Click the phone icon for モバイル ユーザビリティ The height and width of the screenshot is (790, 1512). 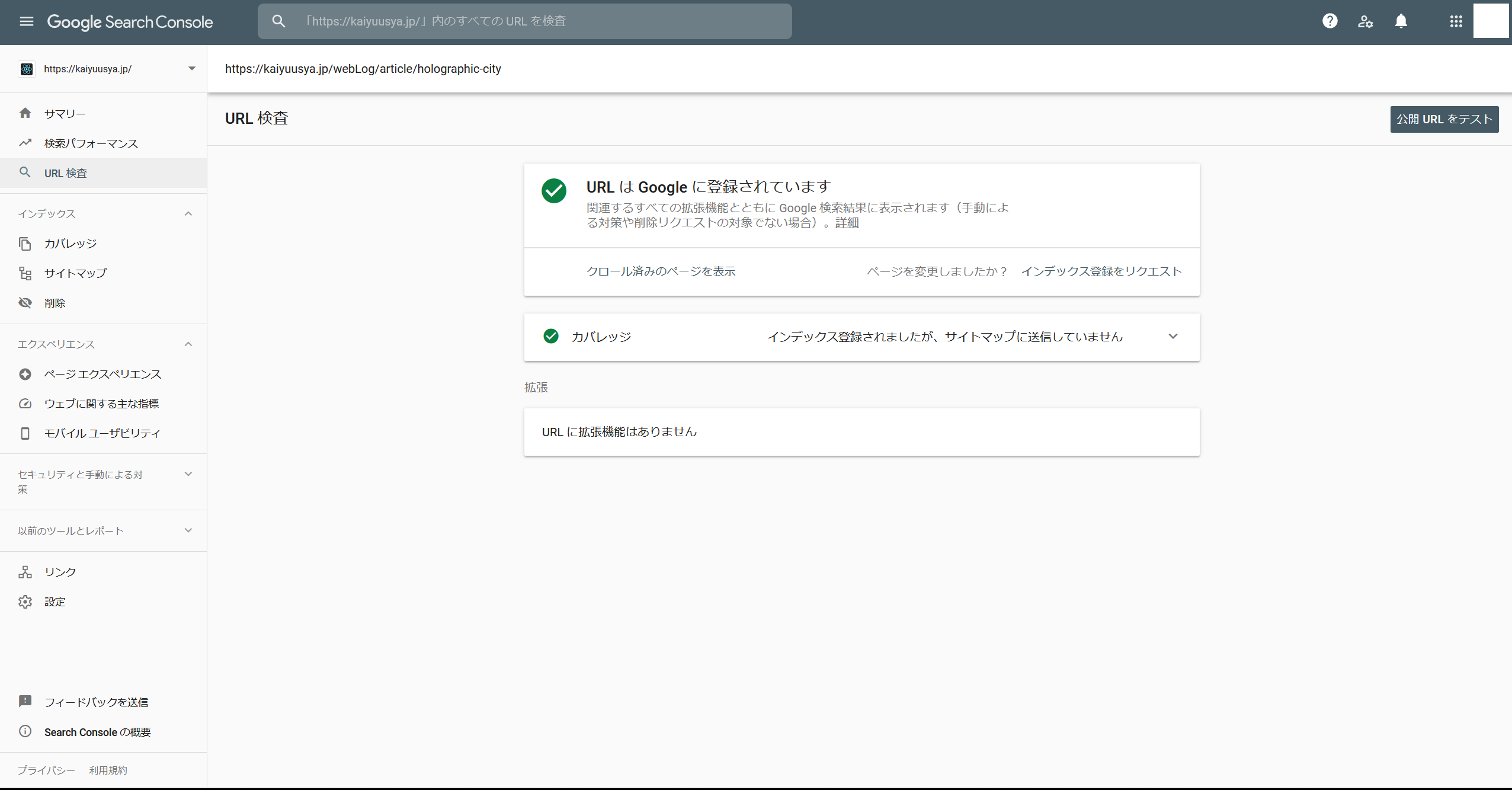[x=25, y=433]
